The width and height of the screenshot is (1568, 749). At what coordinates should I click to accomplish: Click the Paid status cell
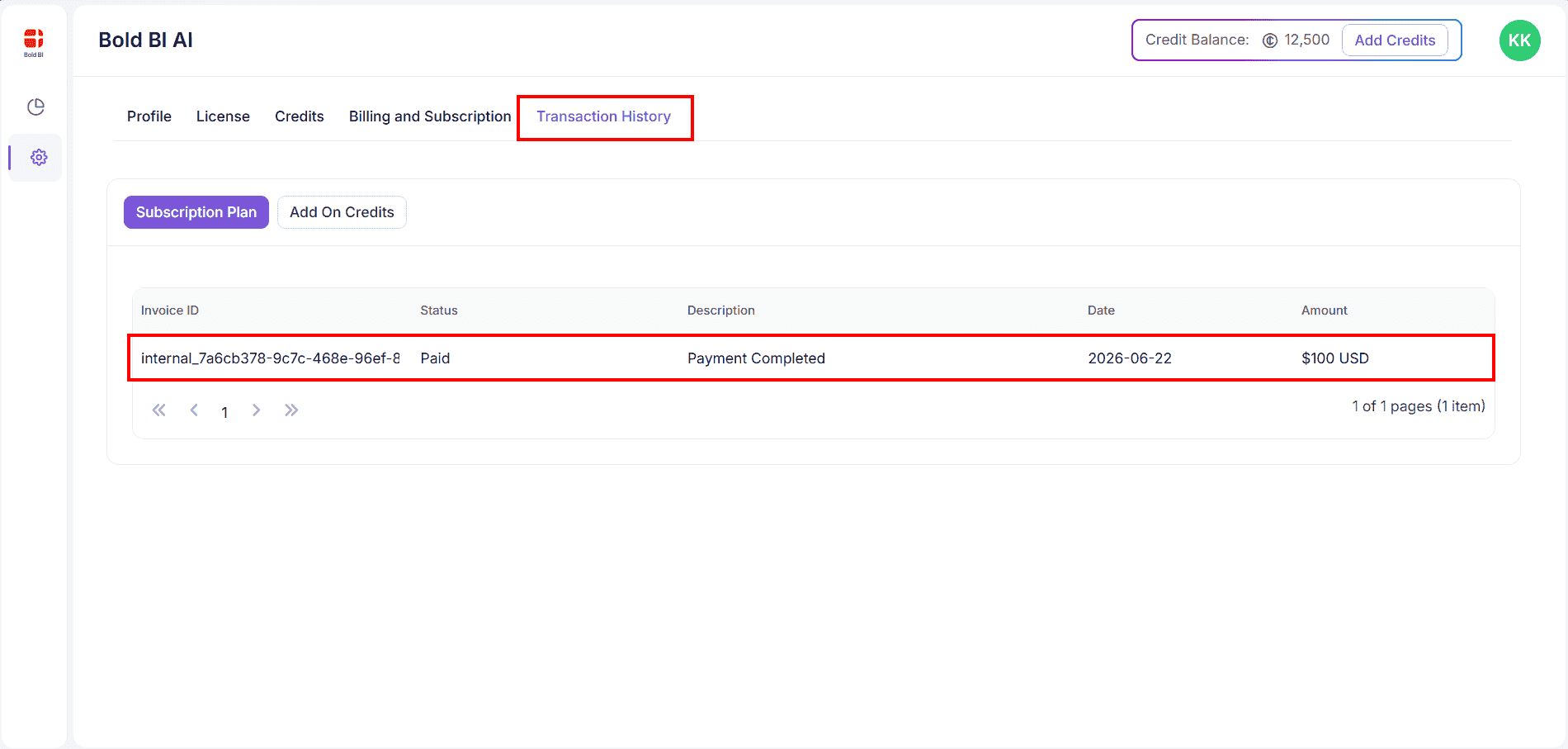point(435,358)
